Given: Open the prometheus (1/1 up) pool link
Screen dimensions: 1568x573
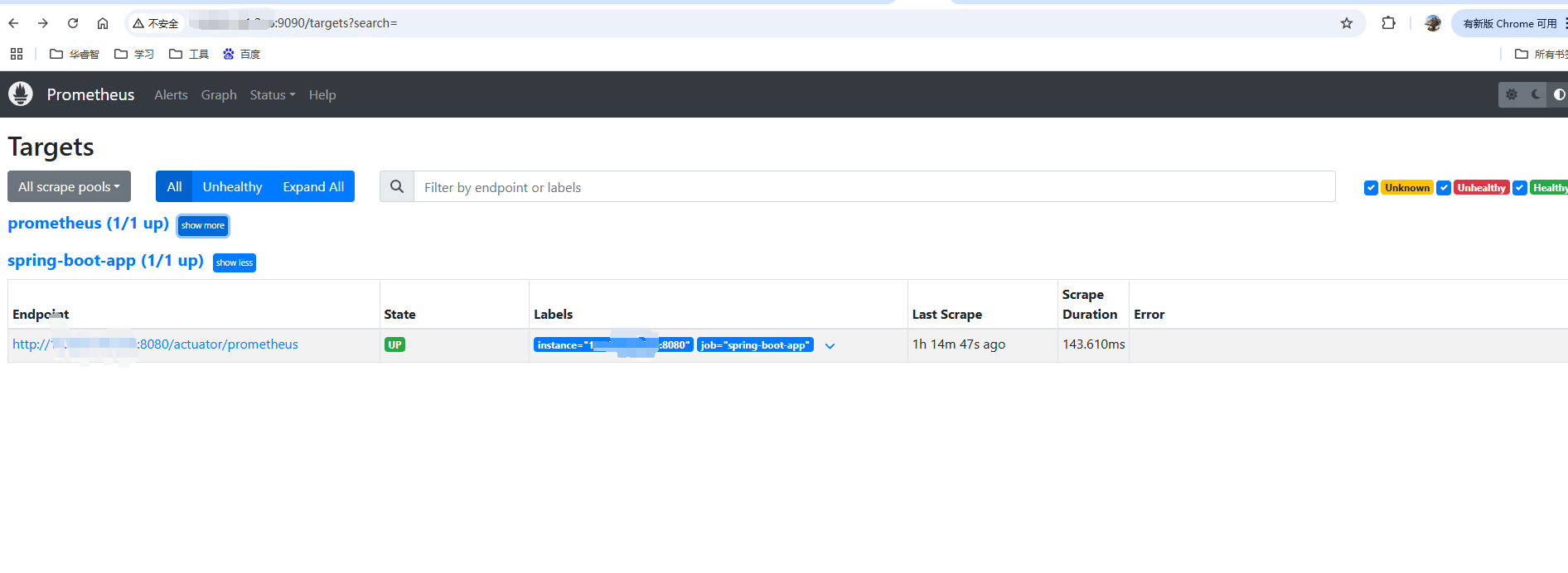Looking at the screenshot, I should (88, 224).
